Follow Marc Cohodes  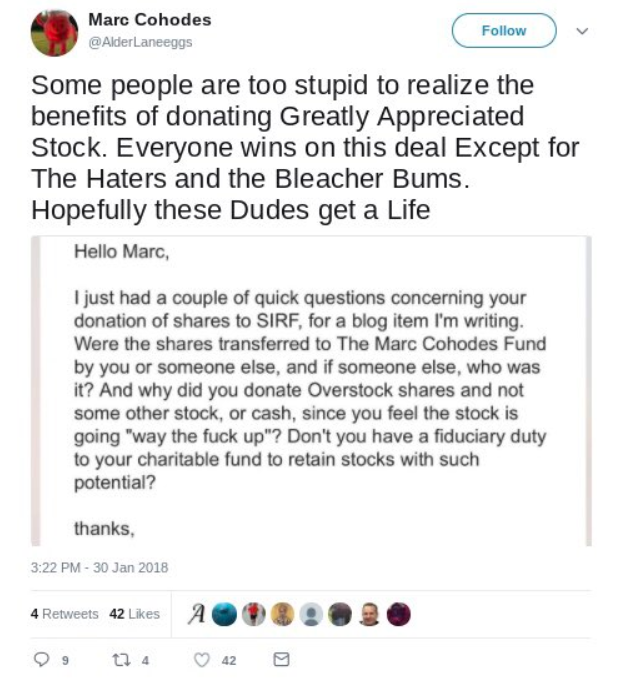(504, 31)
